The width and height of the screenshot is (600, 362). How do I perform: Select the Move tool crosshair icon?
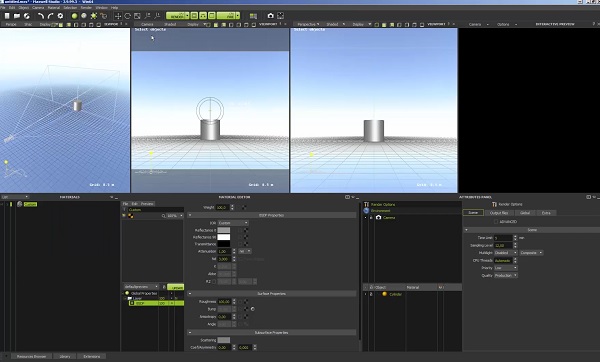pyautogui.click(x=118, y=16)
